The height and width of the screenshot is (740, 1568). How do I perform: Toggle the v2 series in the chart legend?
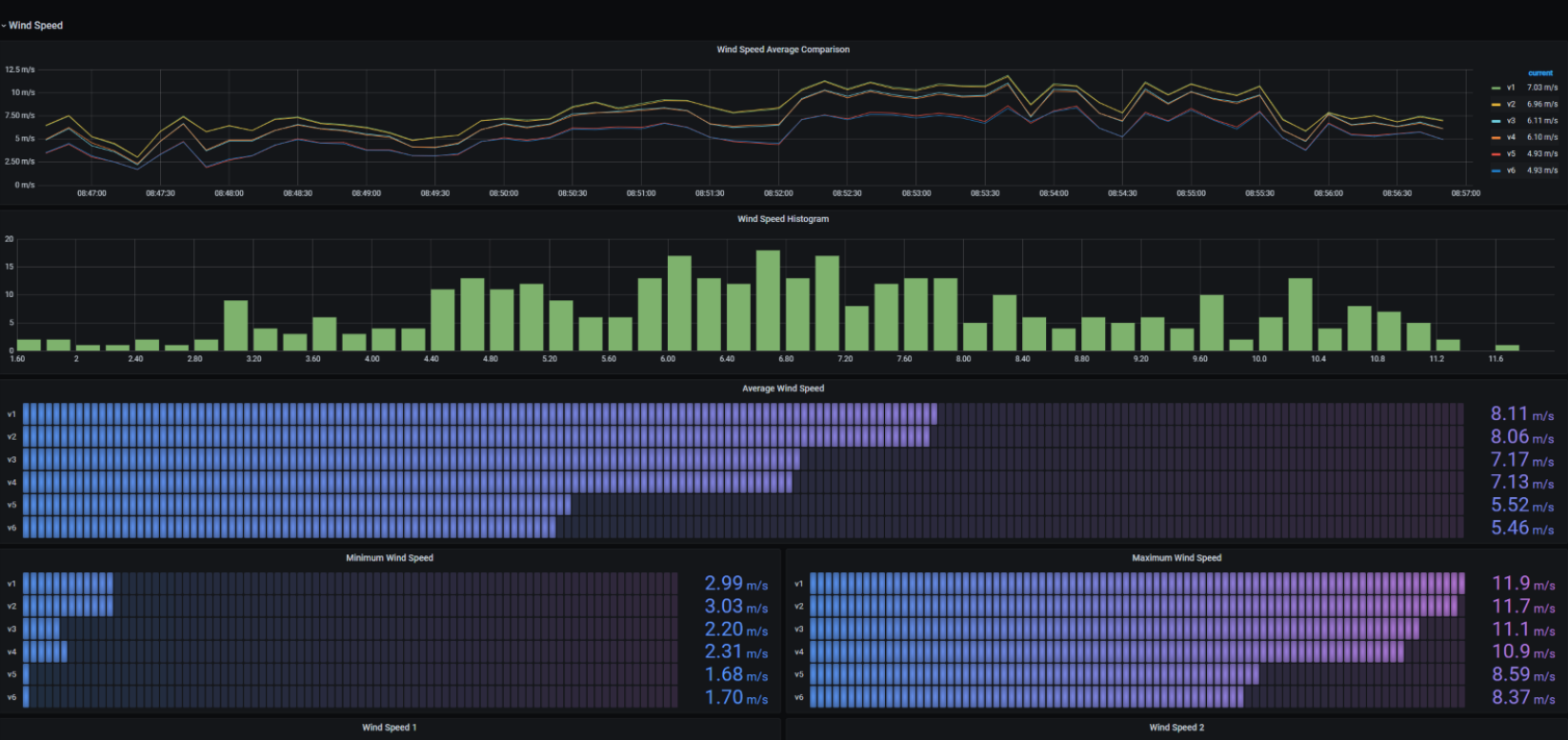(x=1511, y=104)
